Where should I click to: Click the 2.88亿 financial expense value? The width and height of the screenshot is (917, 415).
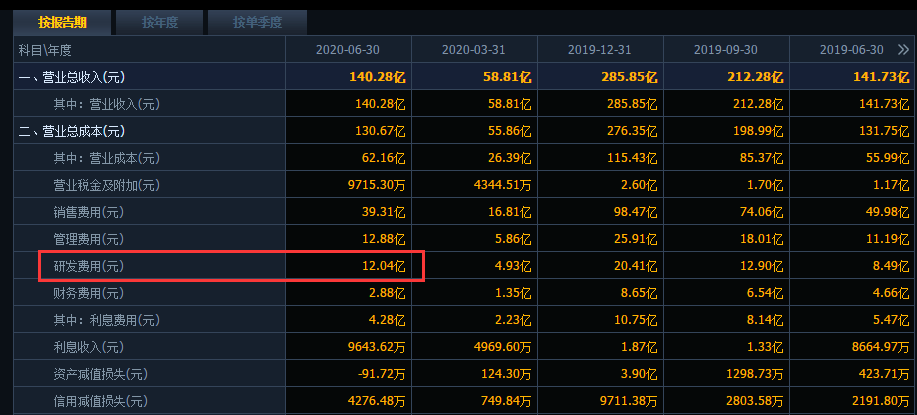click(387, 293)
